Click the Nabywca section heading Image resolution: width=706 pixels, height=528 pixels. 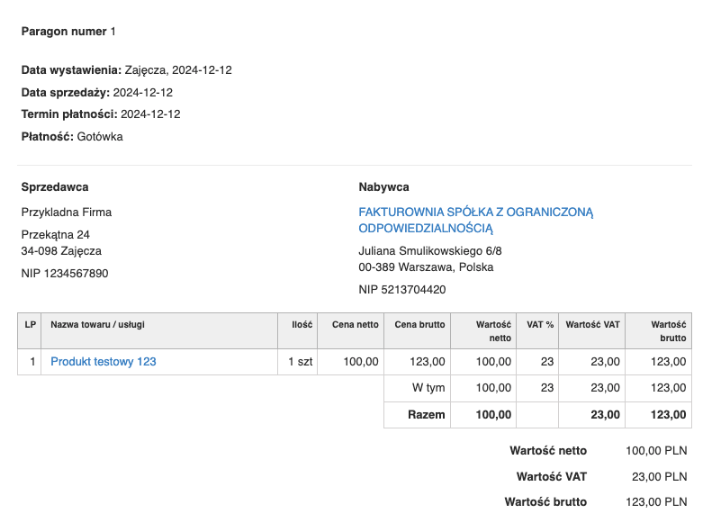pos(384,187)
